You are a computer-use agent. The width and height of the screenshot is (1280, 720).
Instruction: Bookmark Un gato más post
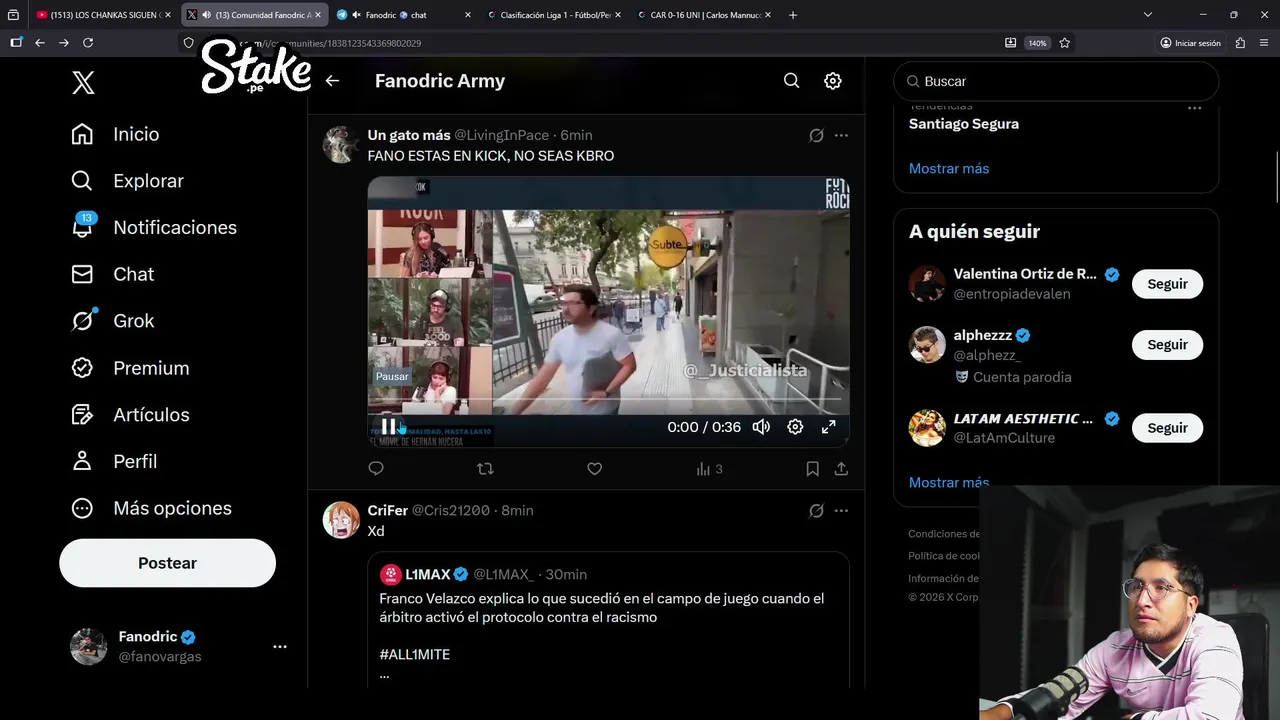[812, 468]
